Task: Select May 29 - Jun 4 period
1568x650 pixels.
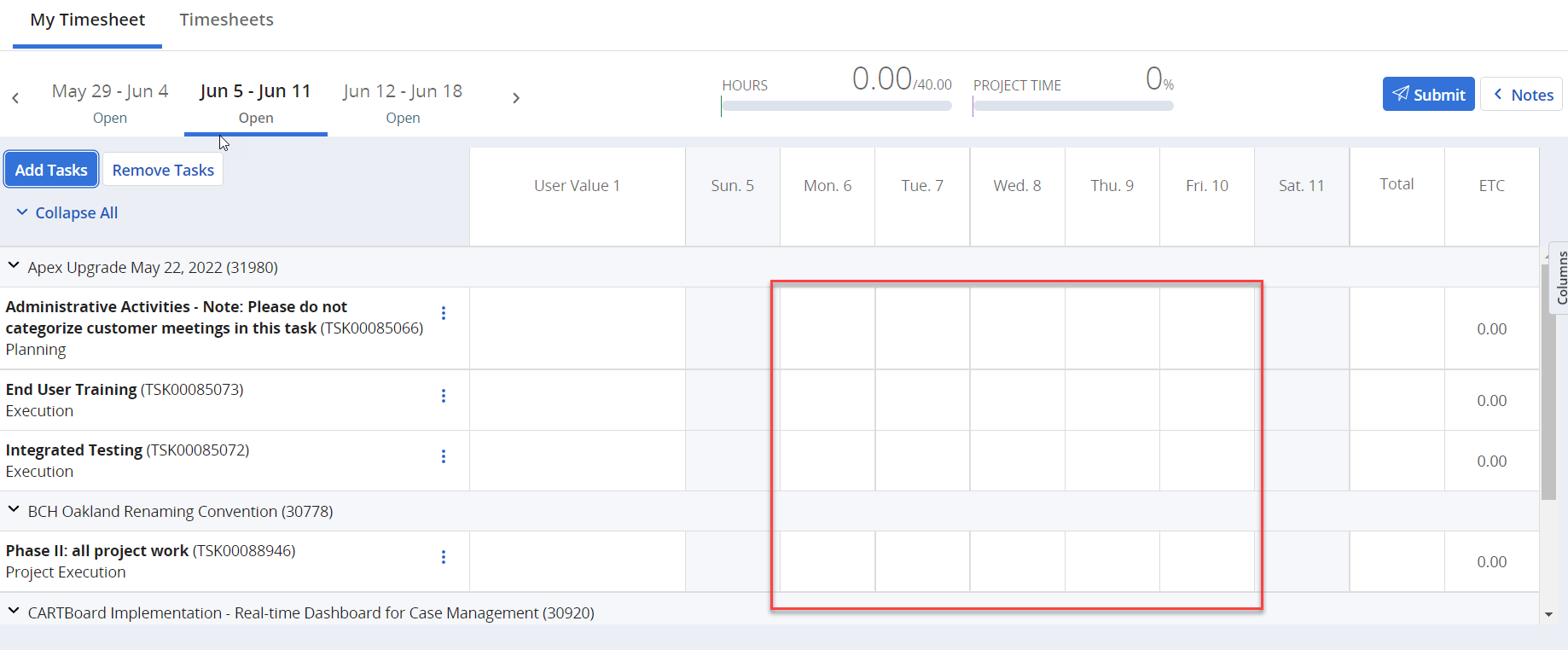Action: [110, 102]
